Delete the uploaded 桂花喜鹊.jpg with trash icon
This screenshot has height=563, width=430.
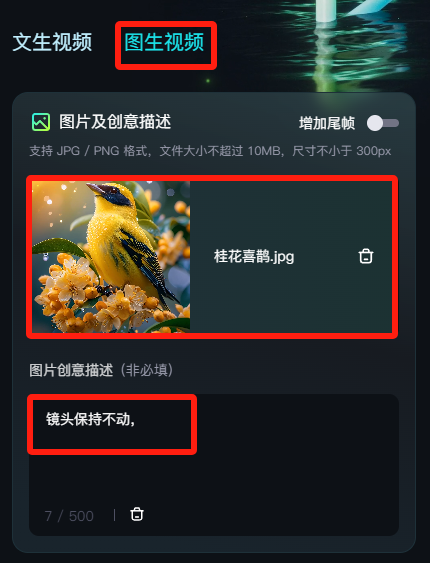click(x=366, y=256)
